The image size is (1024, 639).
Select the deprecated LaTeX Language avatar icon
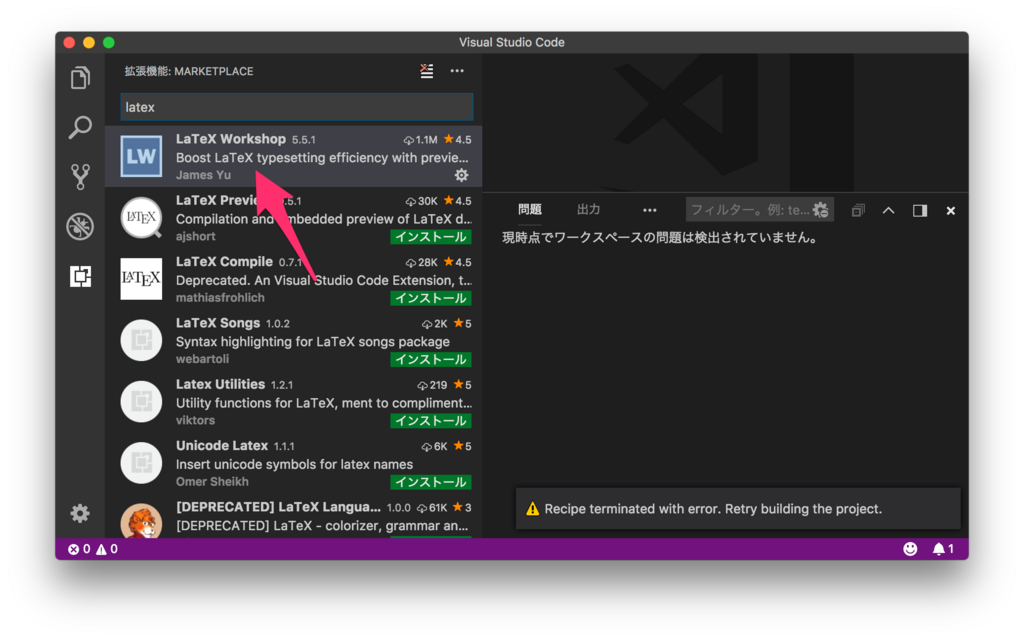(141, 521)
